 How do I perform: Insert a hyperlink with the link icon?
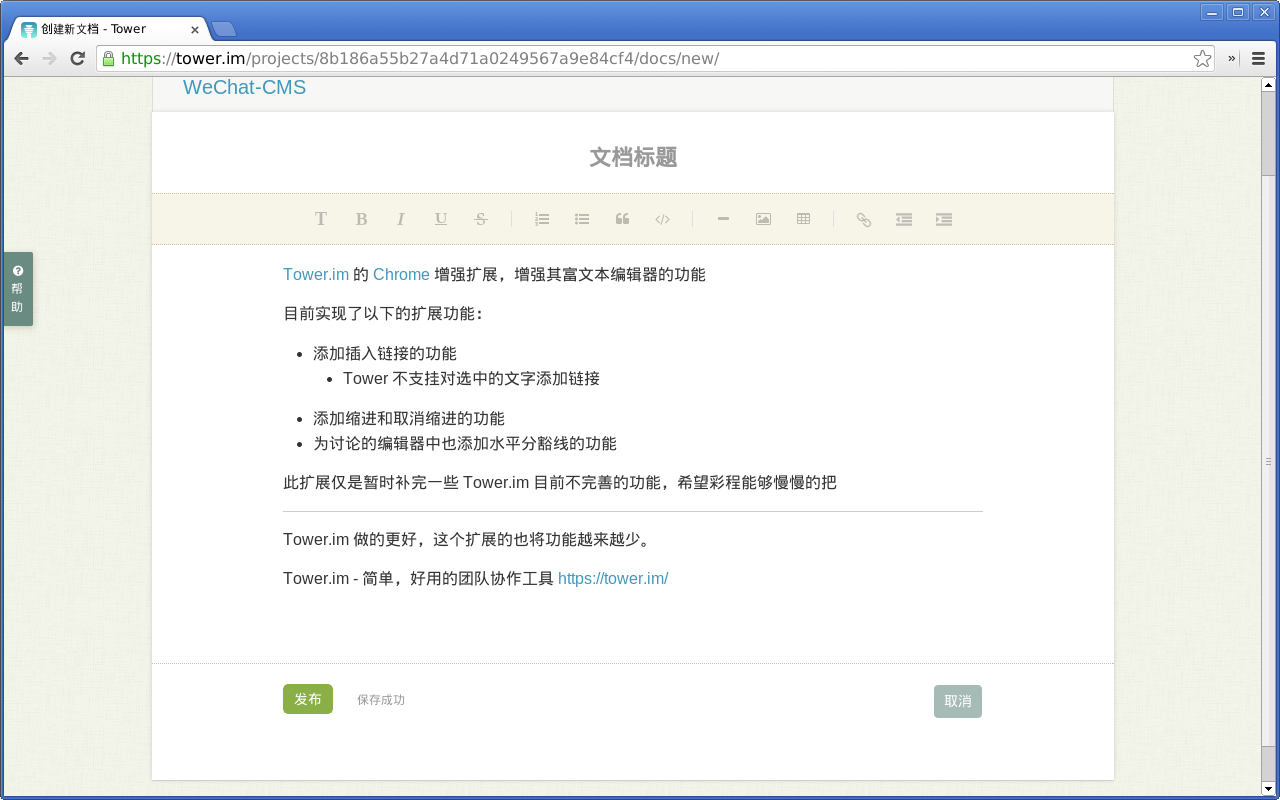coord(864,219)
